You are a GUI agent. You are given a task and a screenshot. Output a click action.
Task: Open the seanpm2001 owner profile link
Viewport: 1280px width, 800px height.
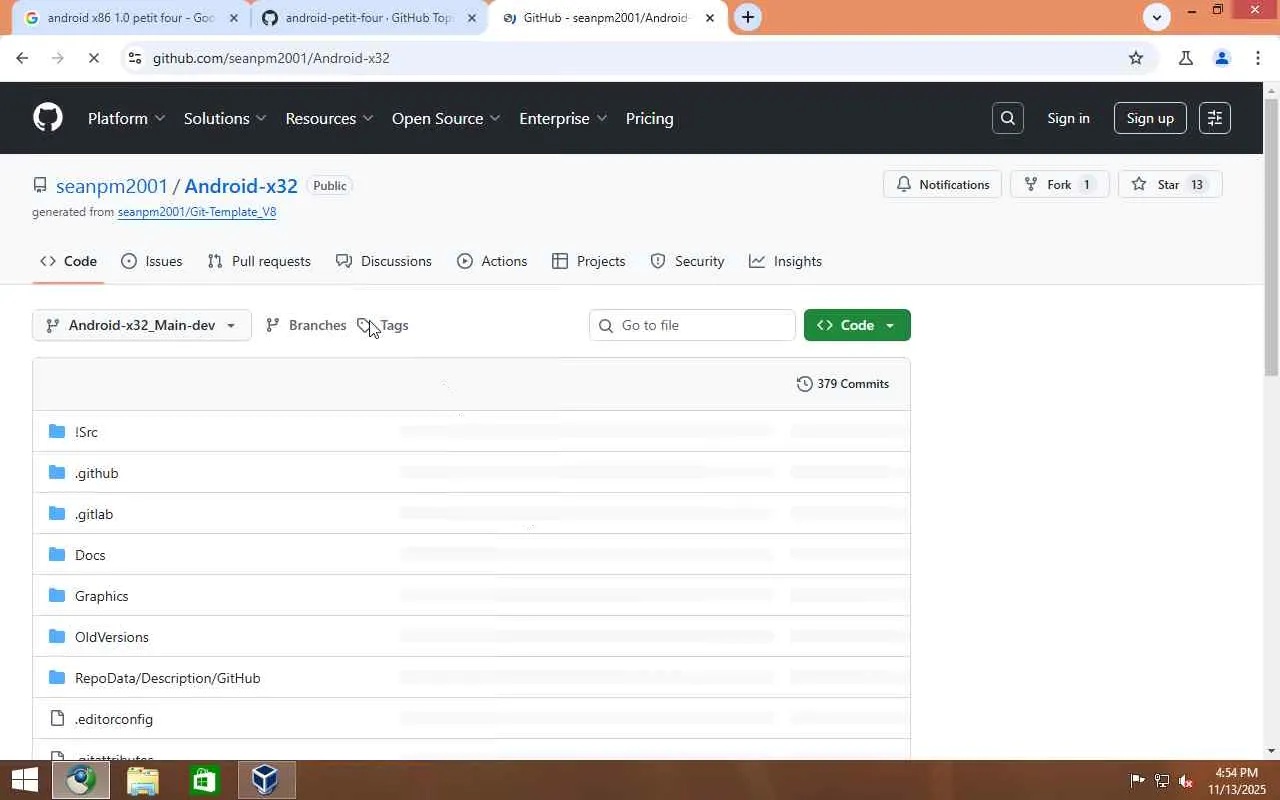[x=112, y=186]
